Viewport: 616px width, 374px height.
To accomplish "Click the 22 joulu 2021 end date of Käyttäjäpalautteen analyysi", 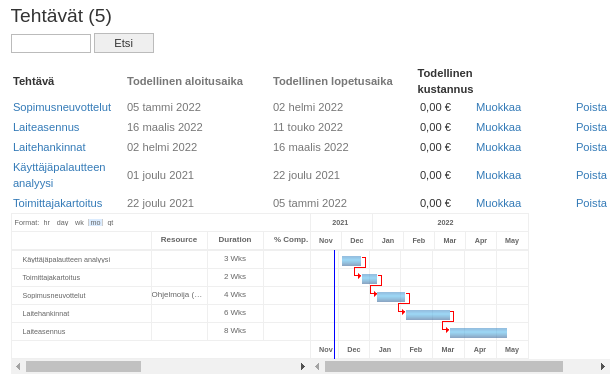I will point(306,175).
